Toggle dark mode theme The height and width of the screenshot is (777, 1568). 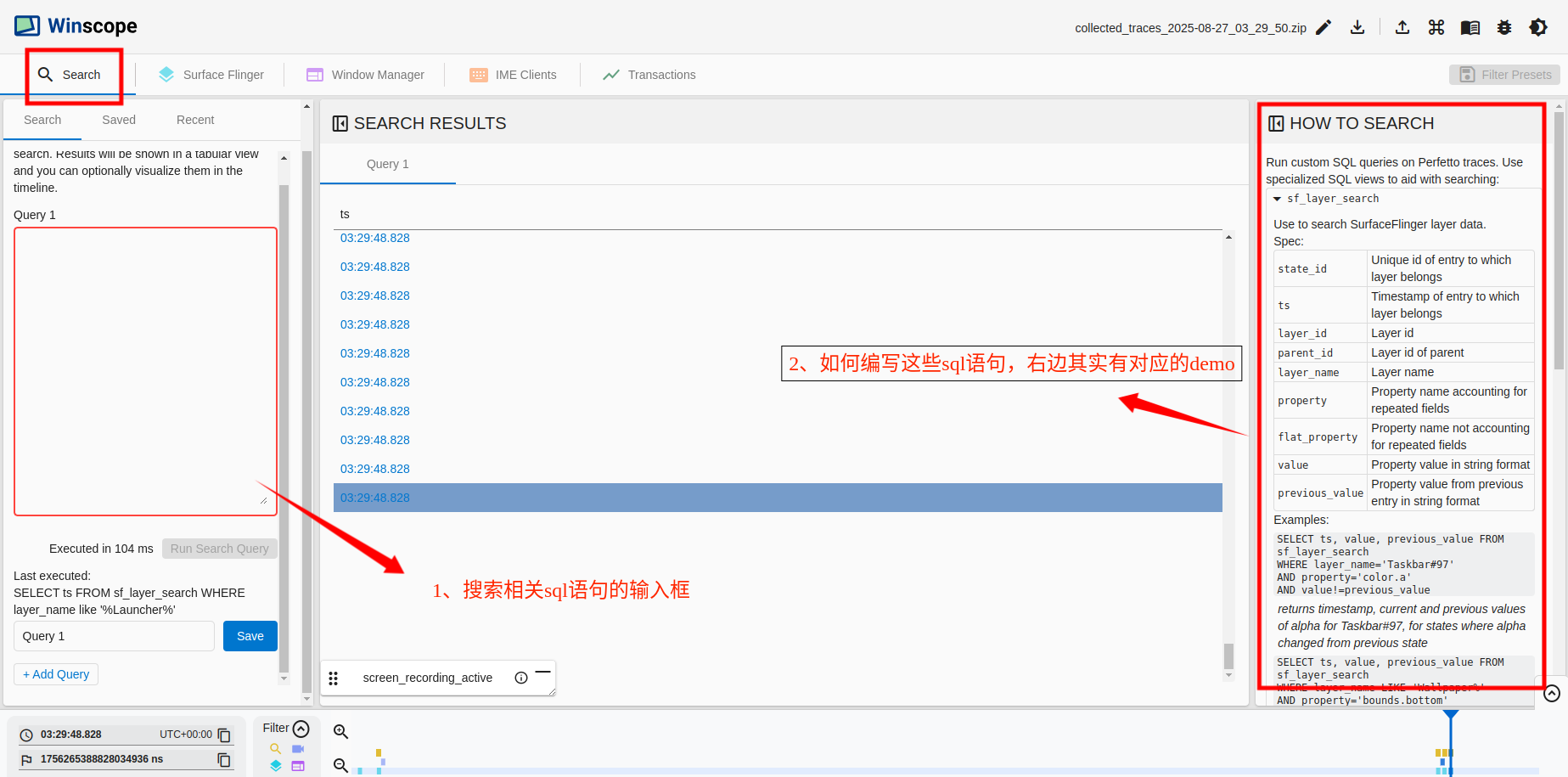[1538, 28]
